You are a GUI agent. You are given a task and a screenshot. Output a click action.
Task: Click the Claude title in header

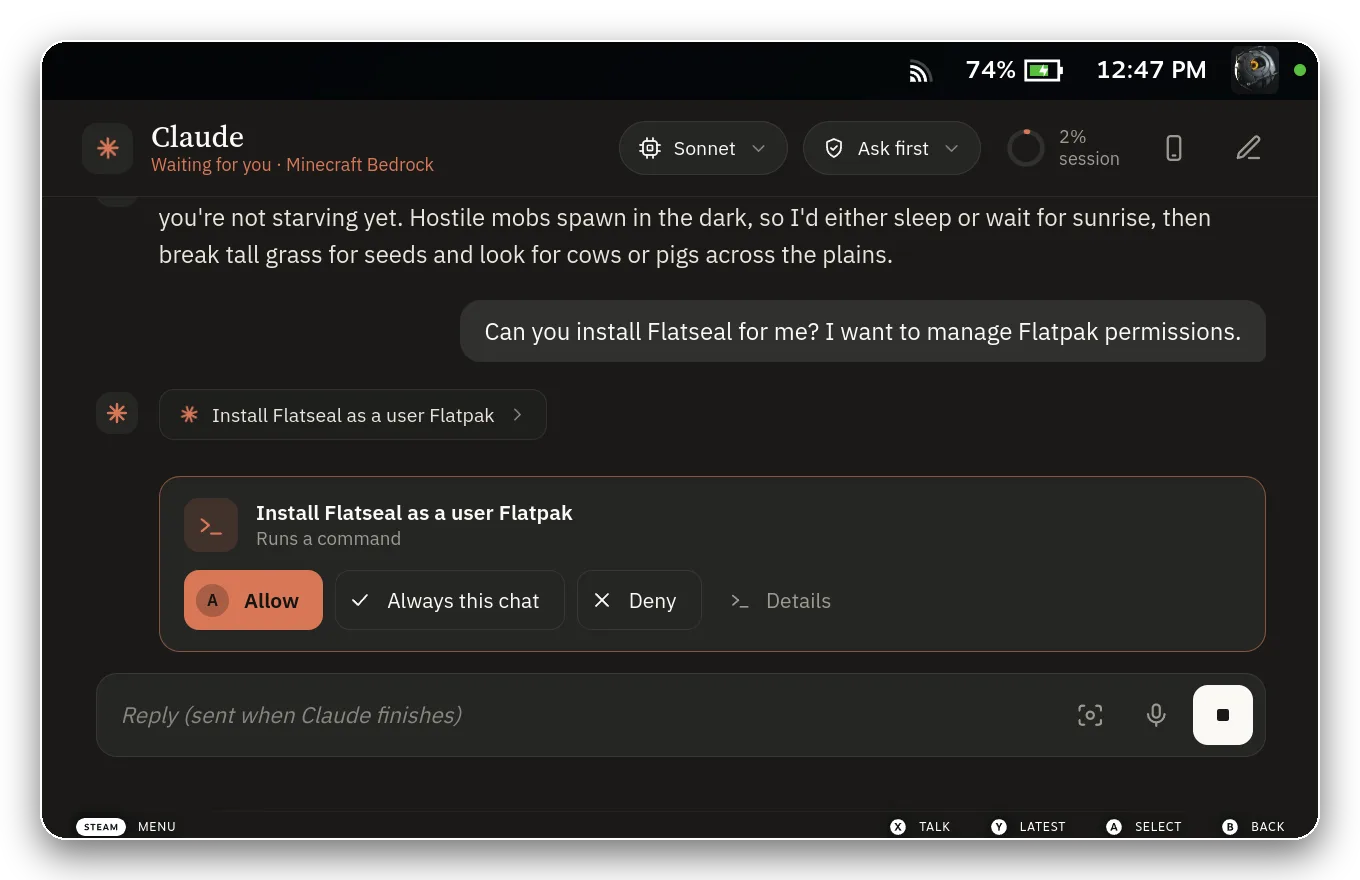click(197, 136)
